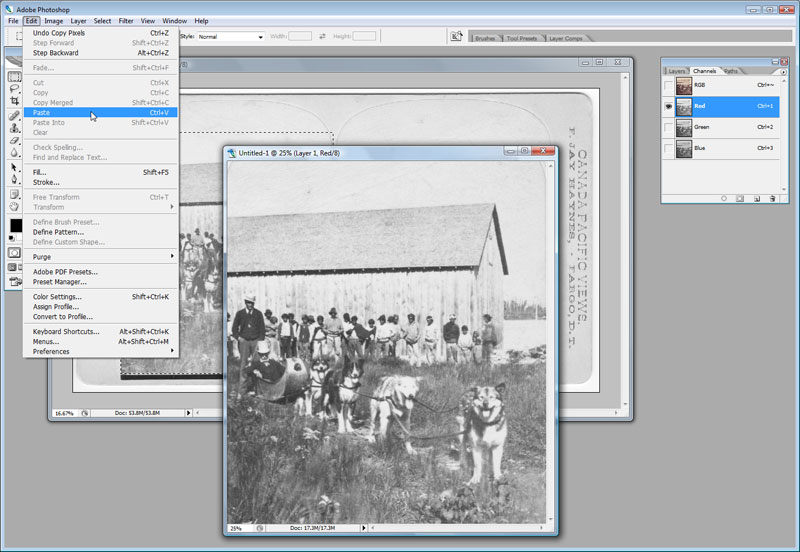Viewport: 800px width, 552px height.
Task: Show the Blue channel eye box
Action: 668,148
